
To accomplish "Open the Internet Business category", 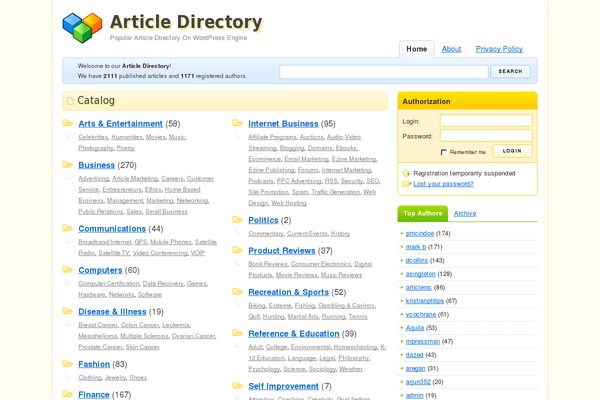I will point(283,124).
